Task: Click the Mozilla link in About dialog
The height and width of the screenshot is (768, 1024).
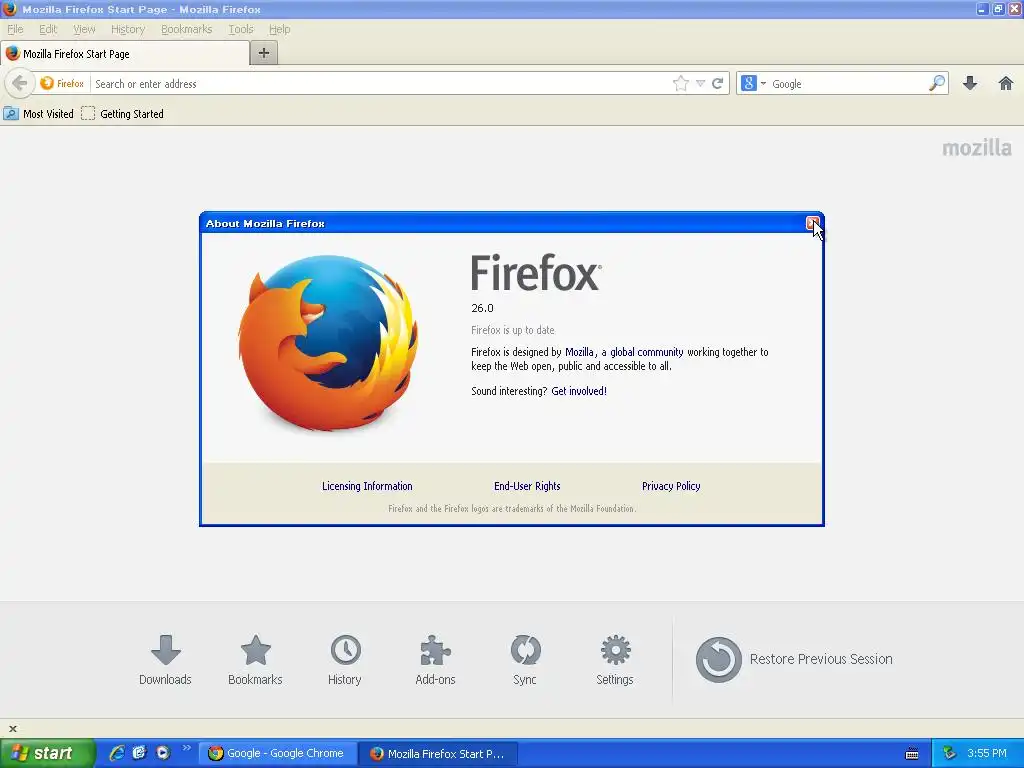Action: tap(579, 352)
